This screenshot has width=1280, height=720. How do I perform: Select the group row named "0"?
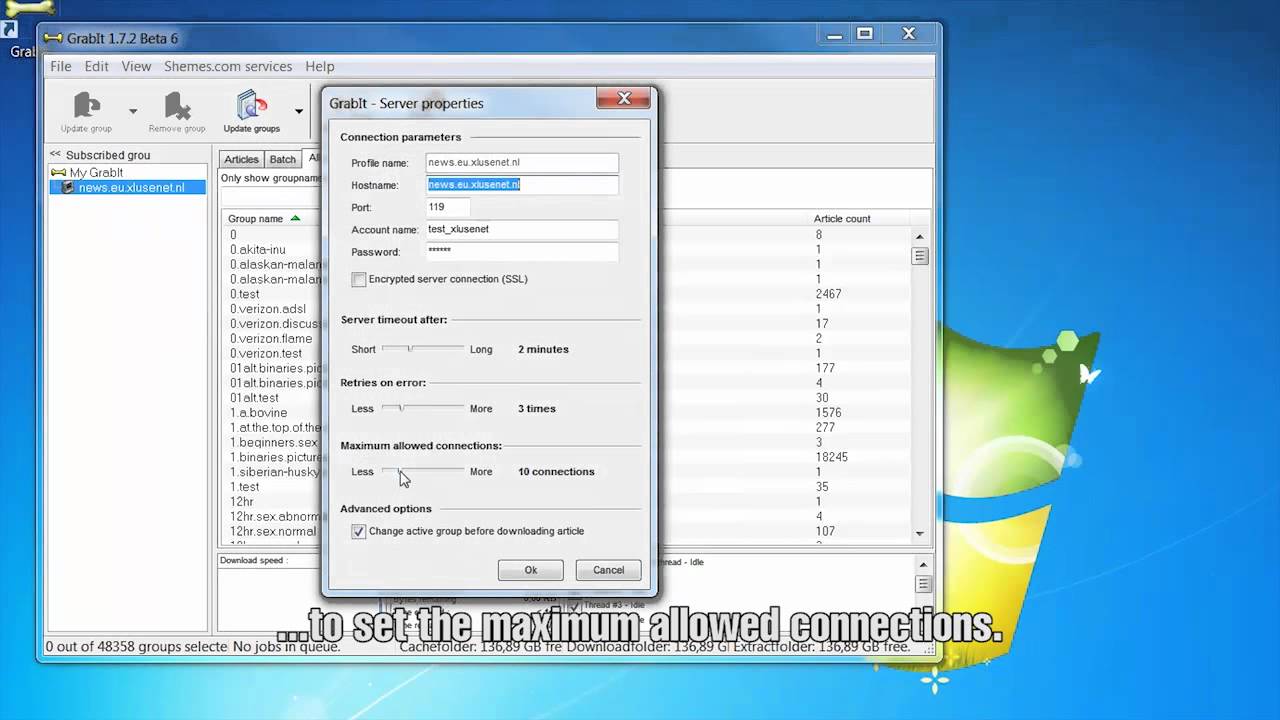pos(233,235)
